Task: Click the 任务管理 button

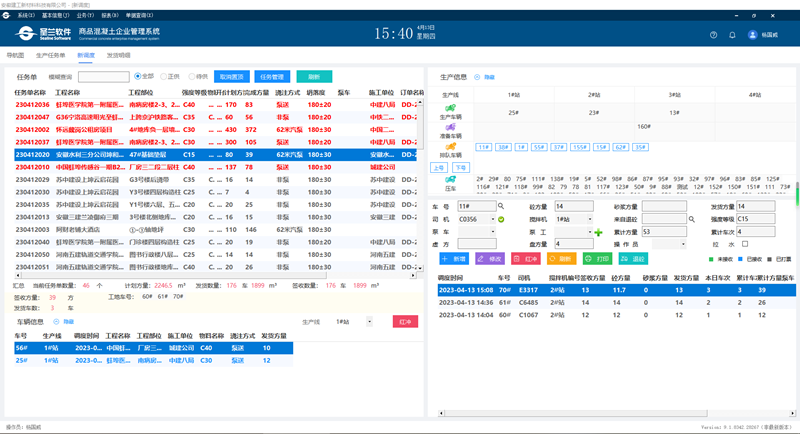Action: point(271,76)
